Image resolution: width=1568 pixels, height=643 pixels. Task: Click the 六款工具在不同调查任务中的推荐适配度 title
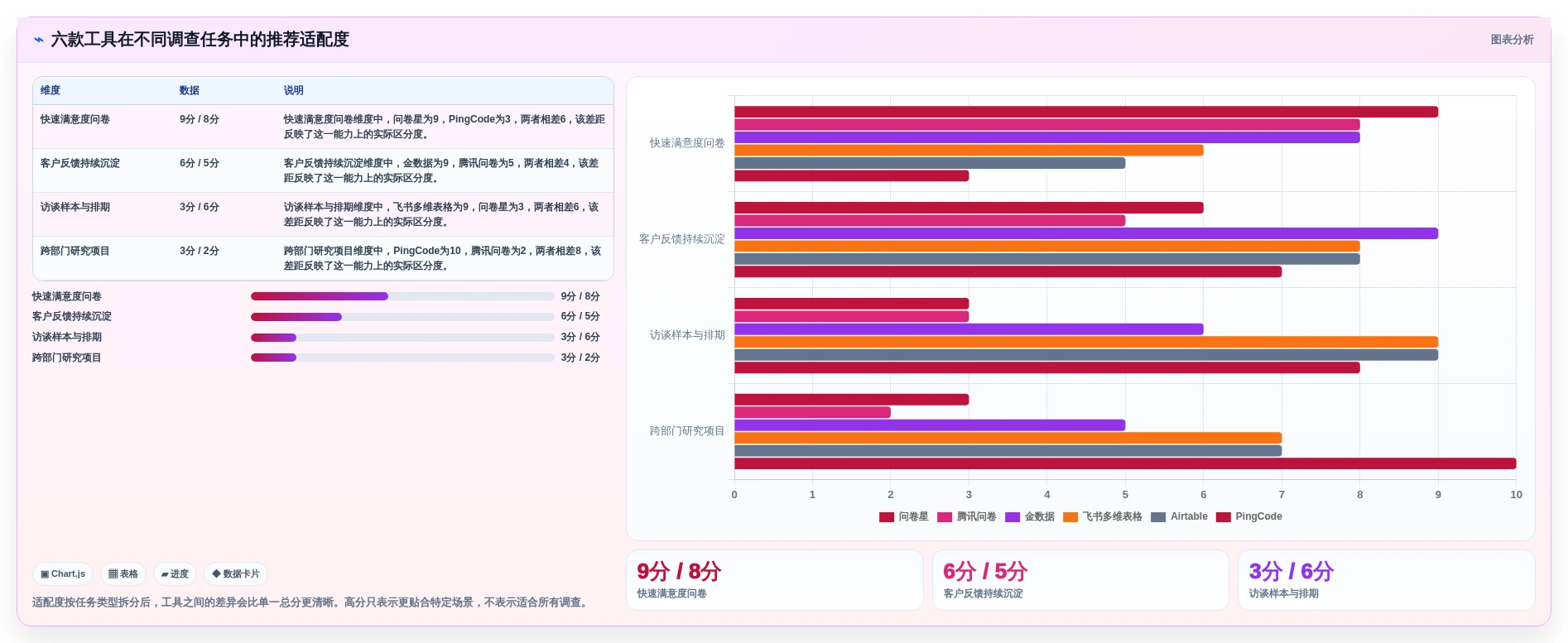[x=200, y=40]
